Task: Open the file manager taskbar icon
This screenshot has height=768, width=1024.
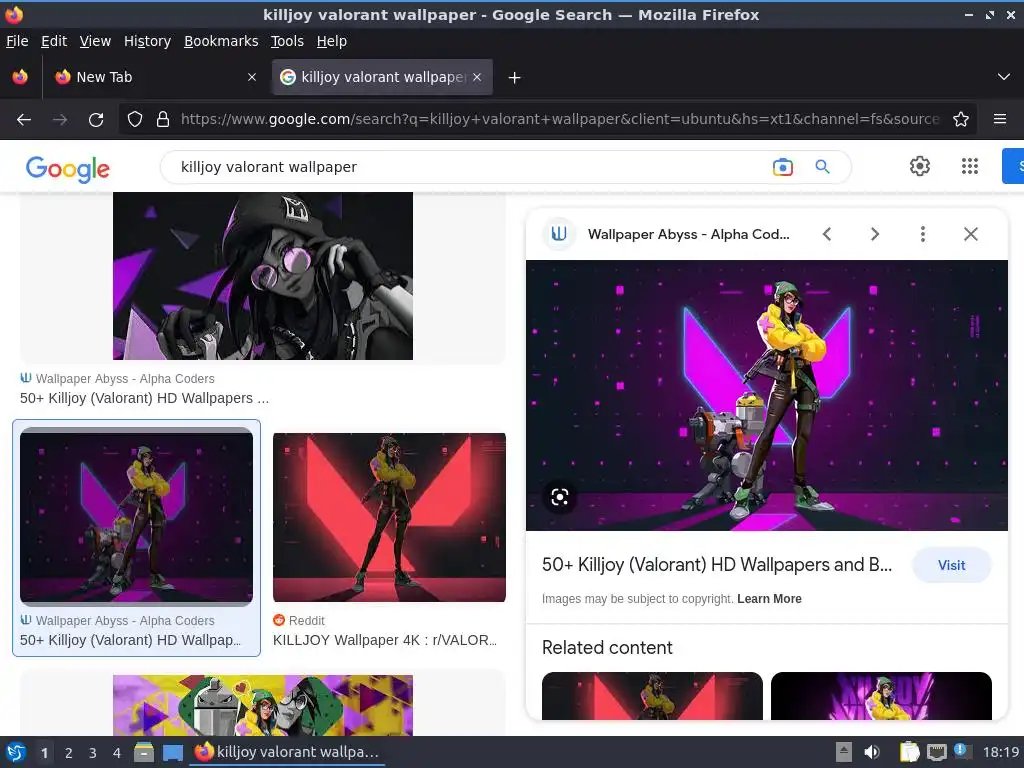Action: (144, 752)
